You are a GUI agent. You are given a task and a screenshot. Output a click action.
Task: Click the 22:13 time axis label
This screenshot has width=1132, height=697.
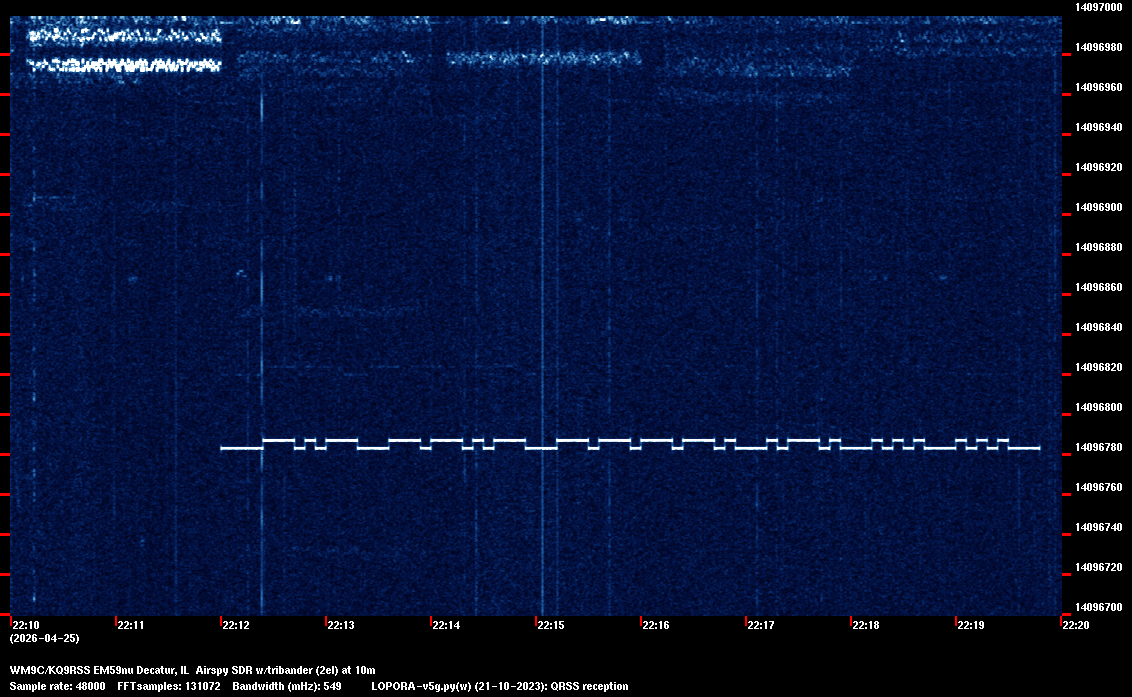pyautogui.click(x=340, y=626)
